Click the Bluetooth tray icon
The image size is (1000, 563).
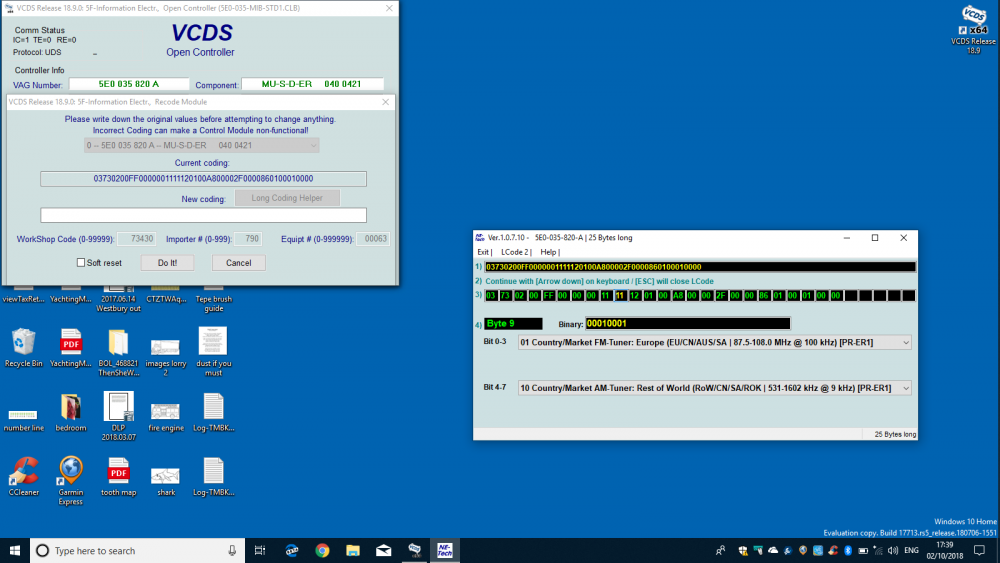tap(848, 550)
